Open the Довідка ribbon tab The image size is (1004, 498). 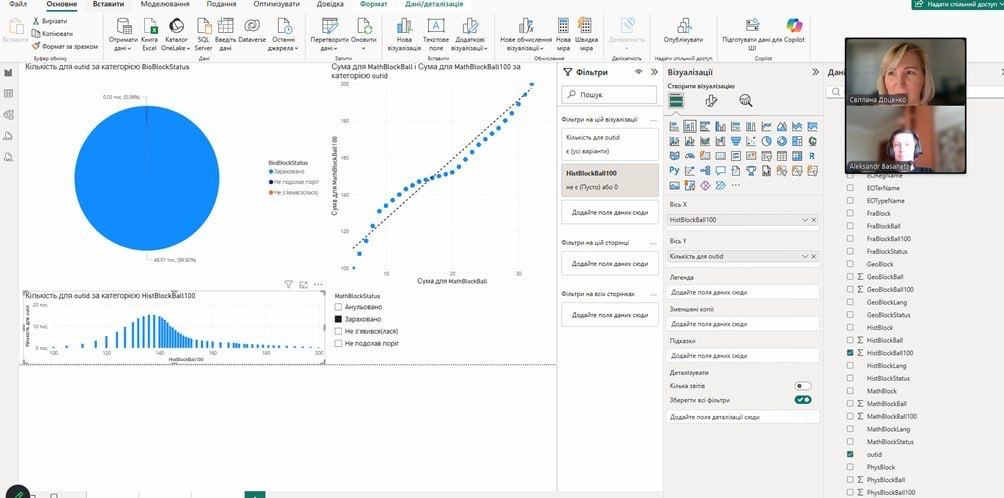[x=315, y=5]
